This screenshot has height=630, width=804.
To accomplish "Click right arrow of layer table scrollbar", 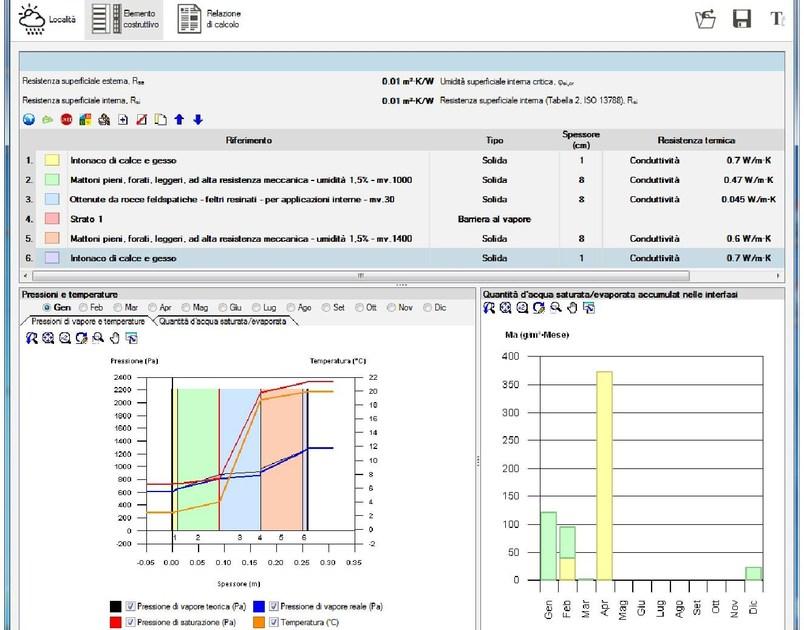I will tap(778, 276).
